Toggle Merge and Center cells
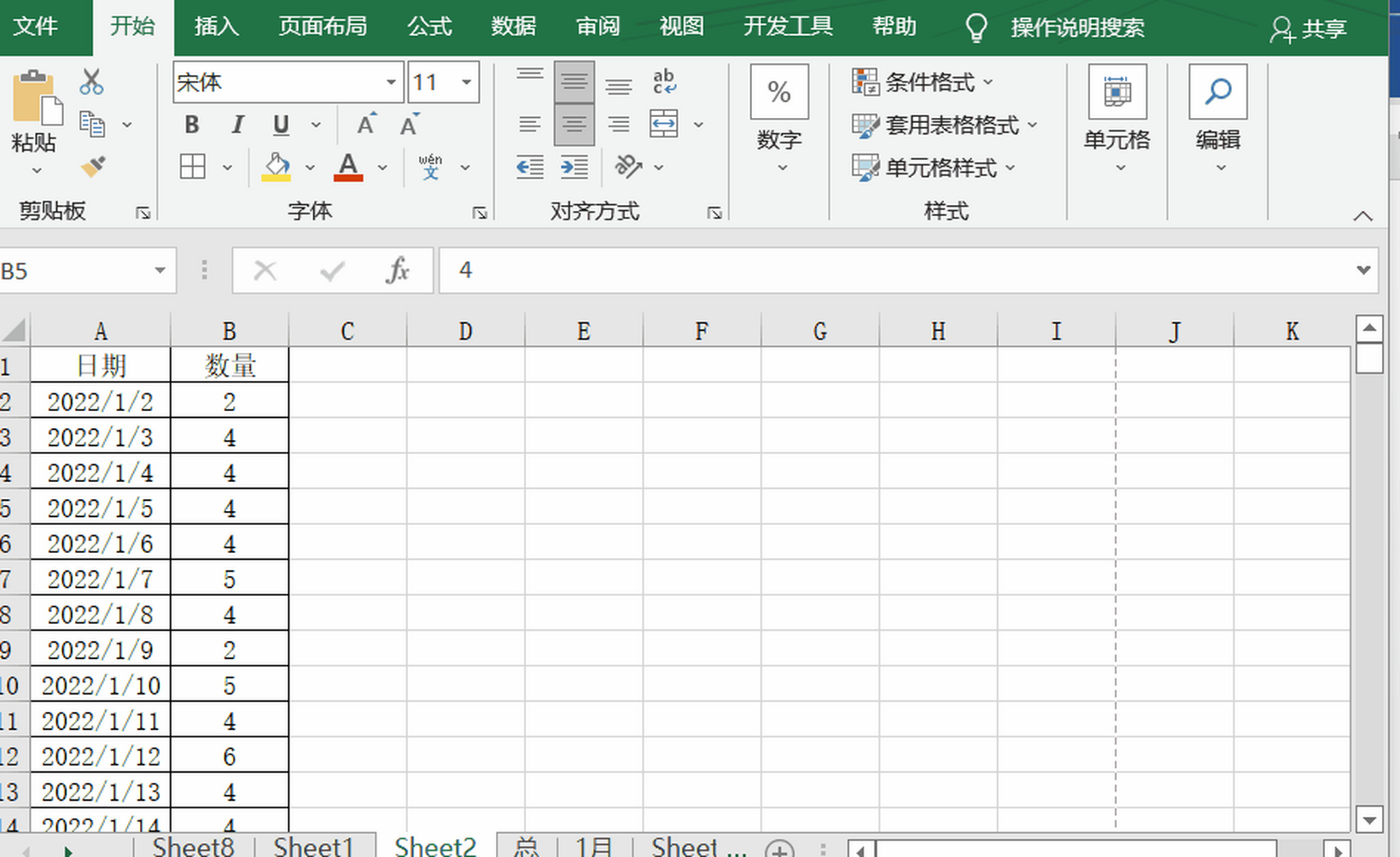This screenshot has width=1400, height=857. 664,123
